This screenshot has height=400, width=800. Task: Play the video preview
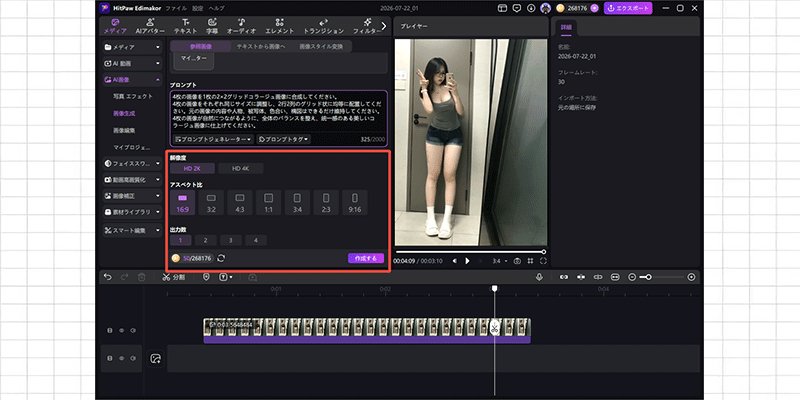pos(467,261)
